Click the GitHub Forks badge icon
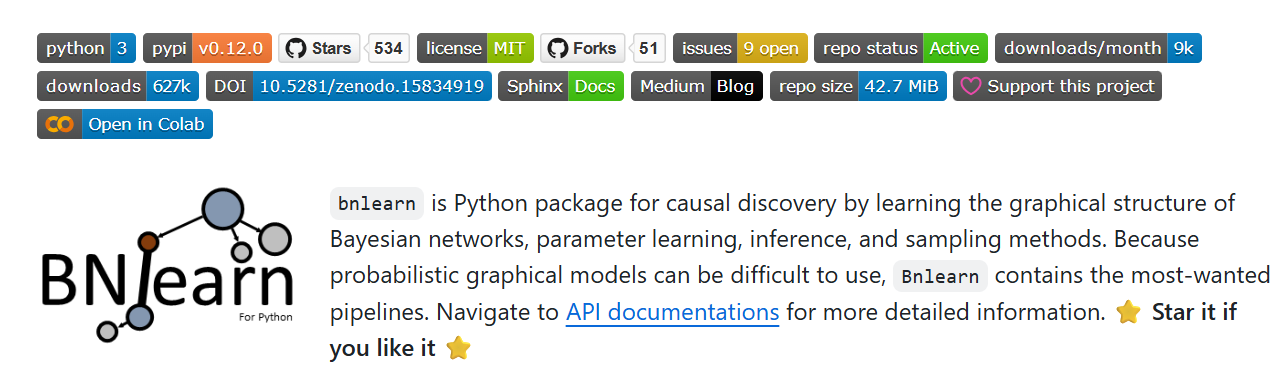 click(x=557, y=48)
